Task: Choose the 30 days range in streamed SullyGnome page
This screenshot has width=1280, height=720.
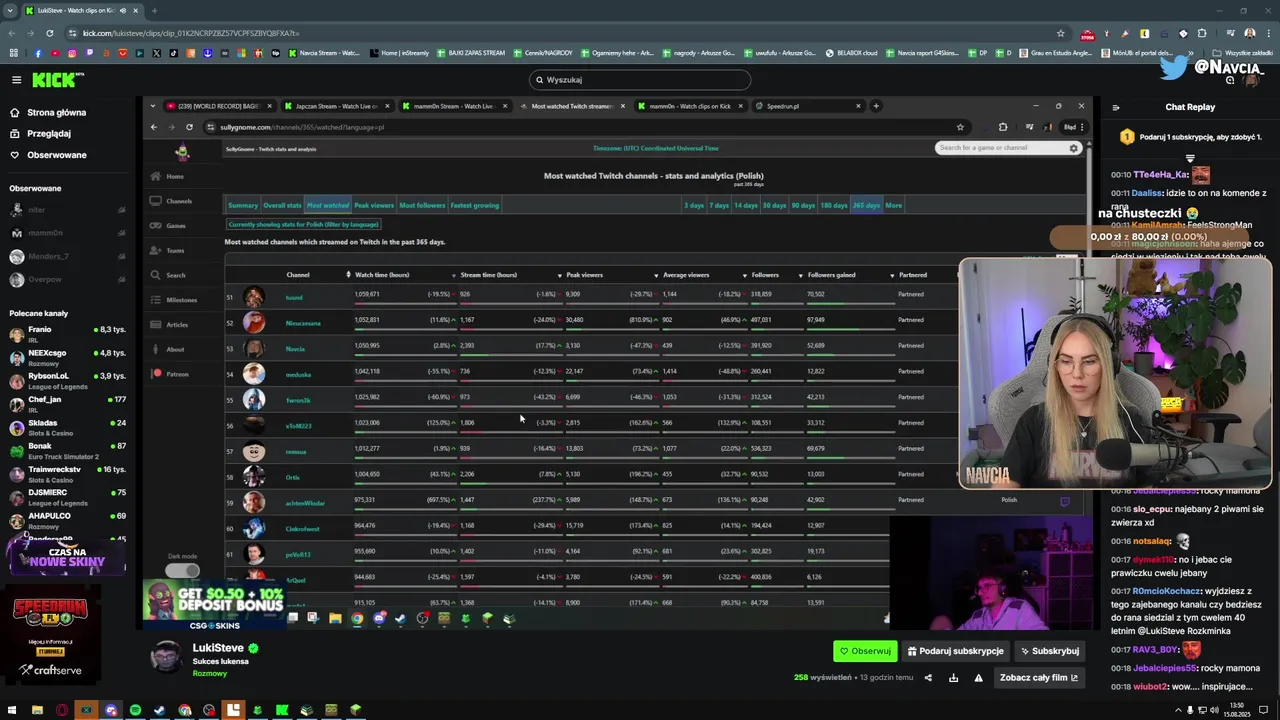Action: point(774,205)
